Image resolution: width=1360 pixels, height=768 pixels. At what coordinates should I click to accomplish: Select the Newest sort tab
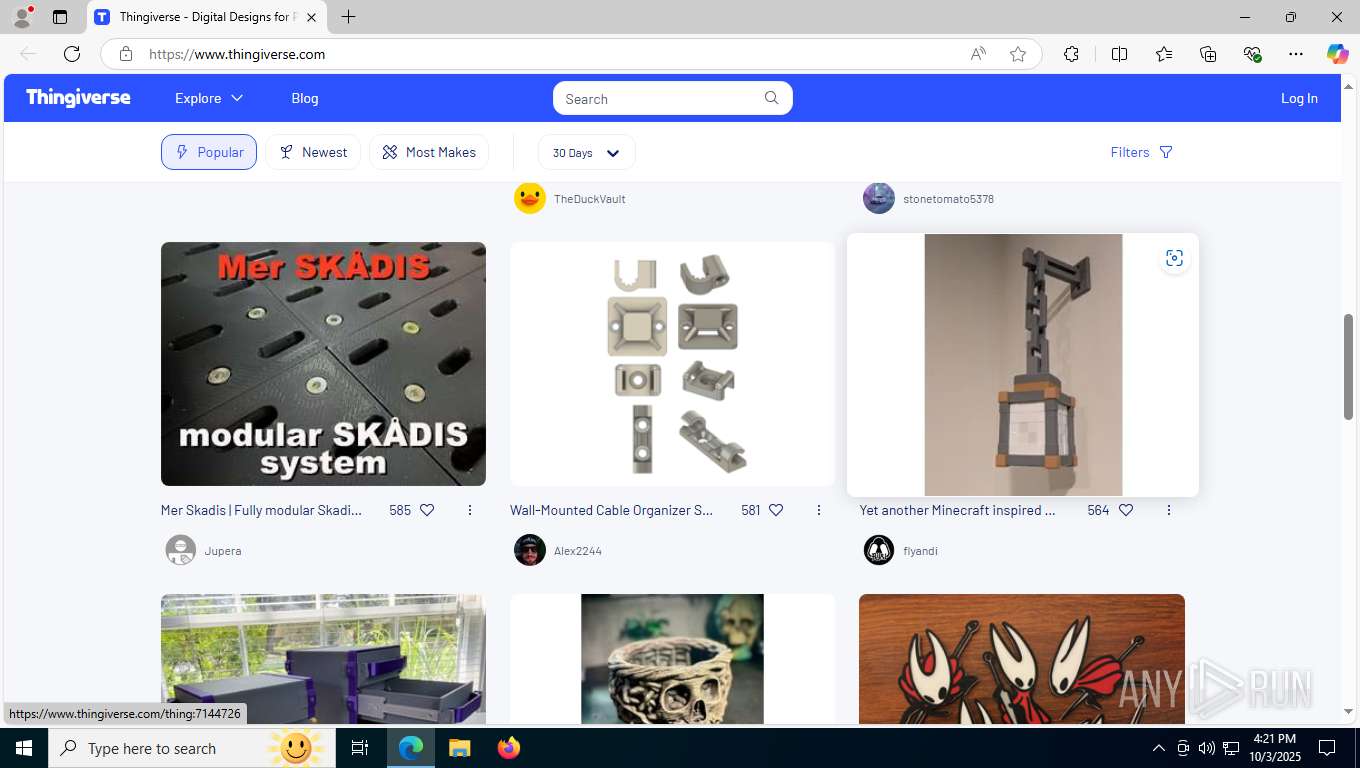click(313, 152)
